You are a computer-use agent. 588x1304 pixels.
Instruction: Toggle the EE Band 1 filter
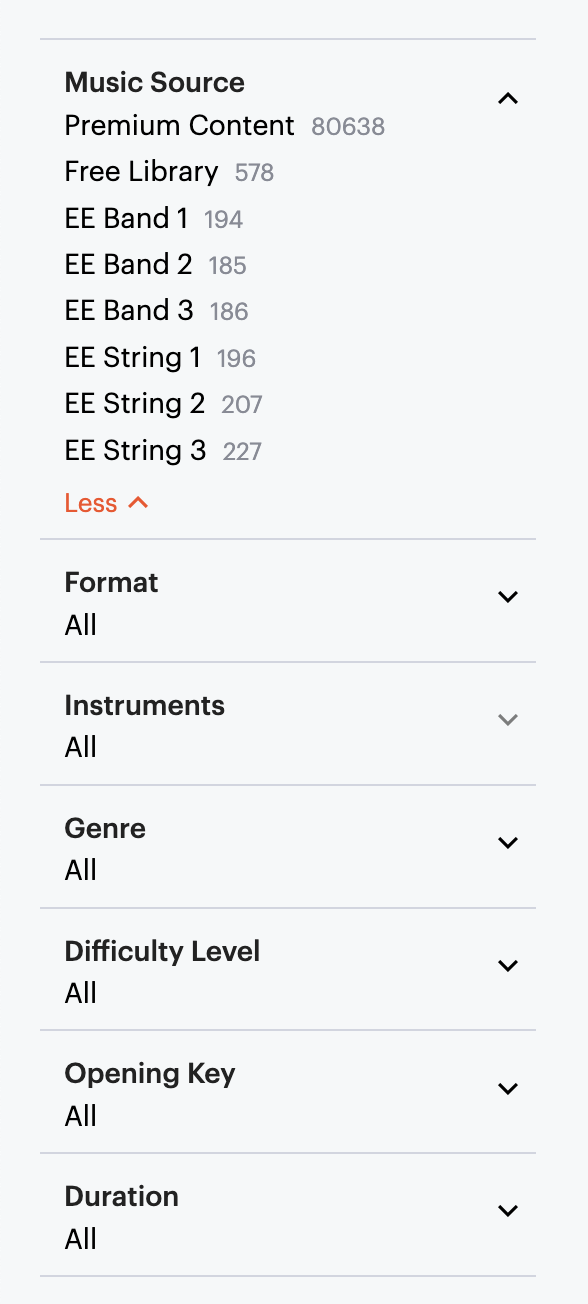(x=126, y=218)
